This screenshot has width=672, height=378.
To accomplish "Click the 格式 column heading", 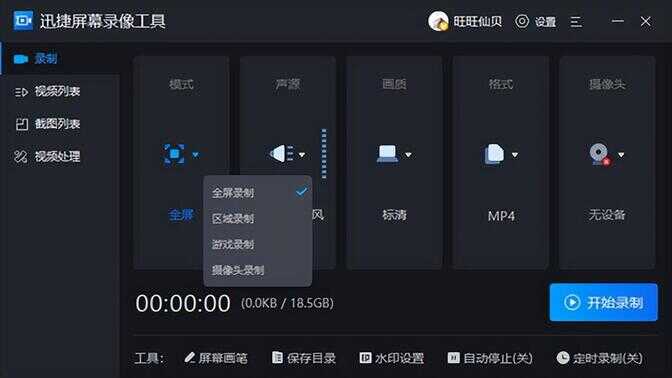I will pos(501,84).
